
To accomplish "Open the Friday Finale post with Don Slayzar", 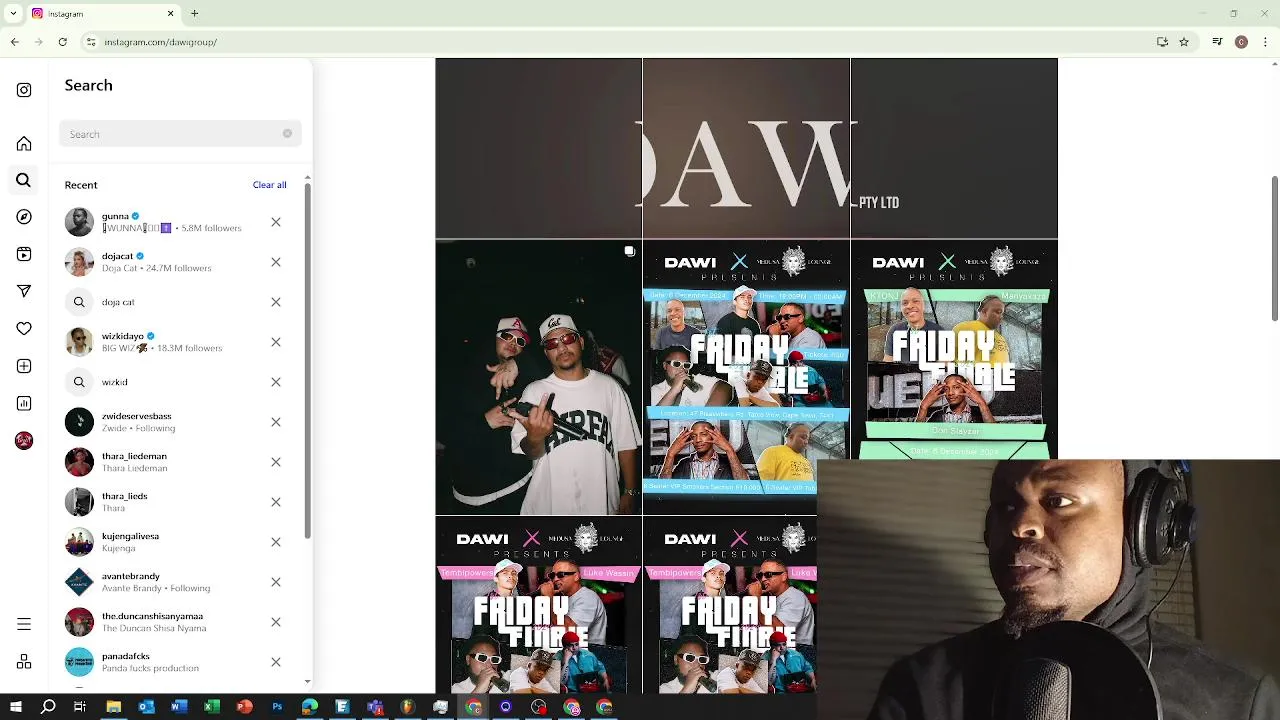I will tap(954, 350).
